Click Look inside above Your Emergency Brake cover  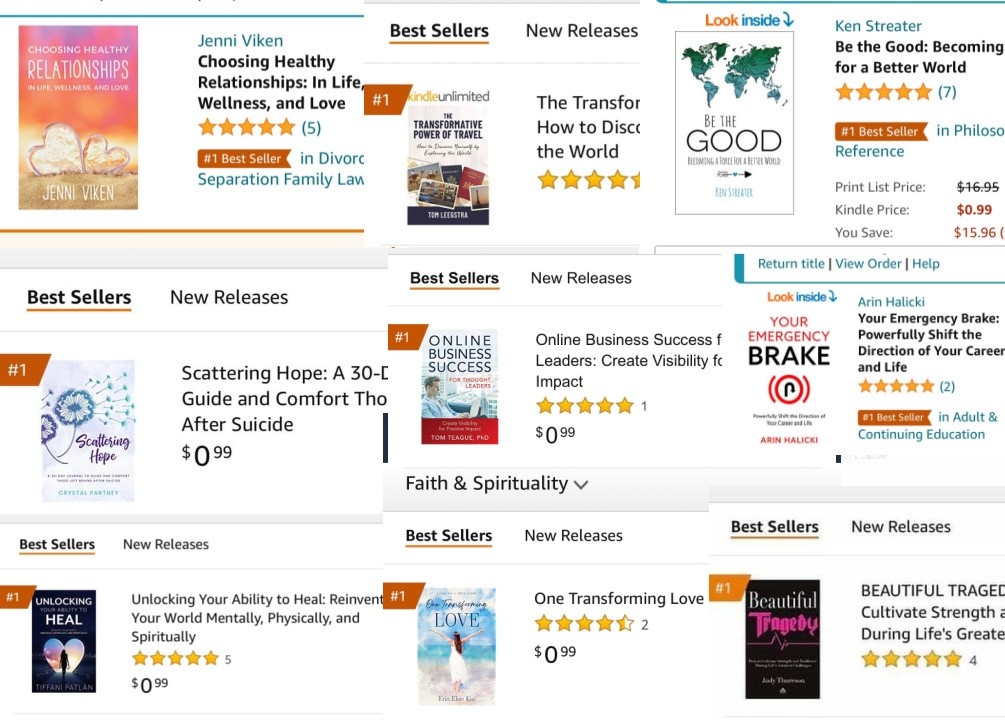[802, 296]
